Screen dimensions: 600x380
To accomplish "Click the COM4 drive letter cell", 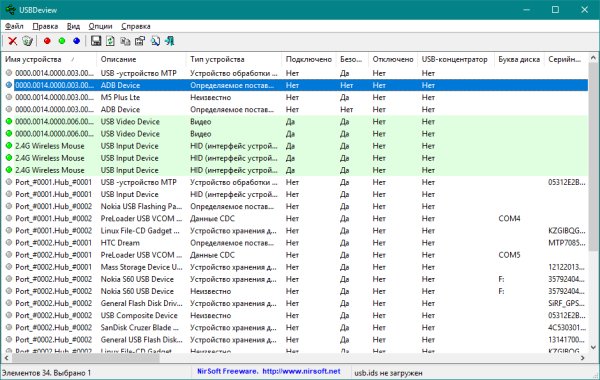I will pos(509,219).
